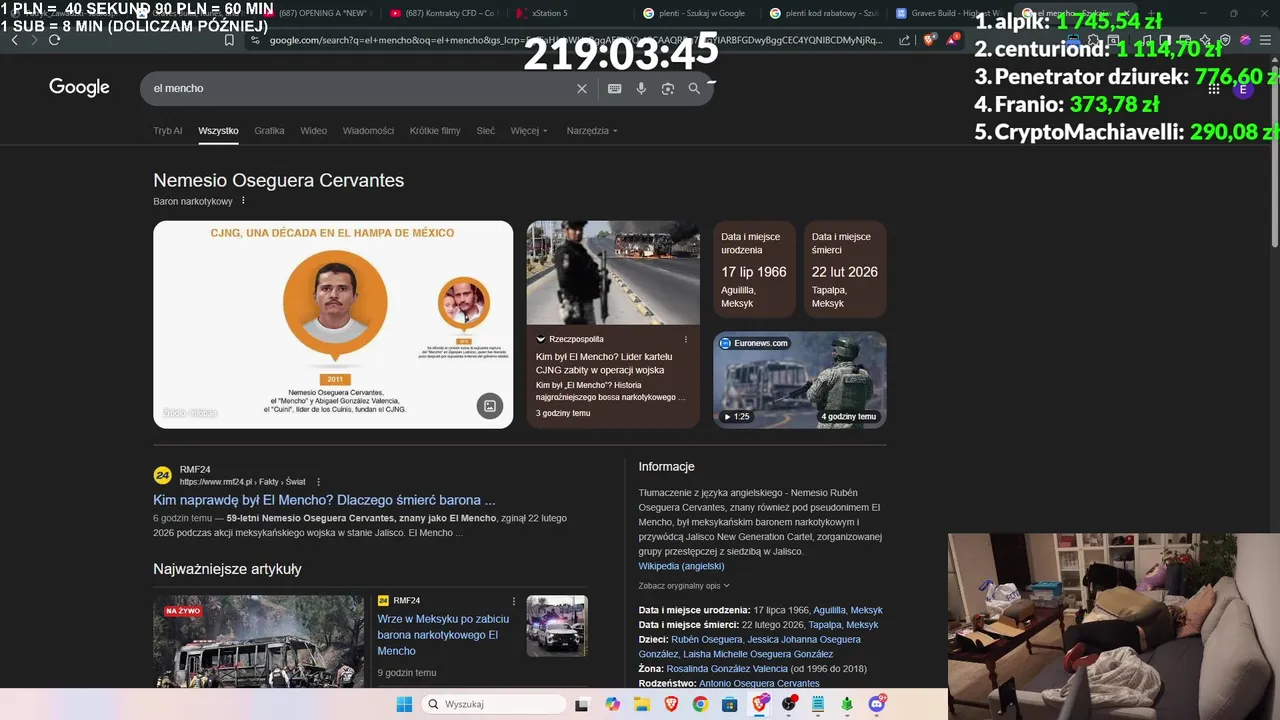Open more options beside Baron narkotykowy
1280x720 pixels.
[243, 201]
